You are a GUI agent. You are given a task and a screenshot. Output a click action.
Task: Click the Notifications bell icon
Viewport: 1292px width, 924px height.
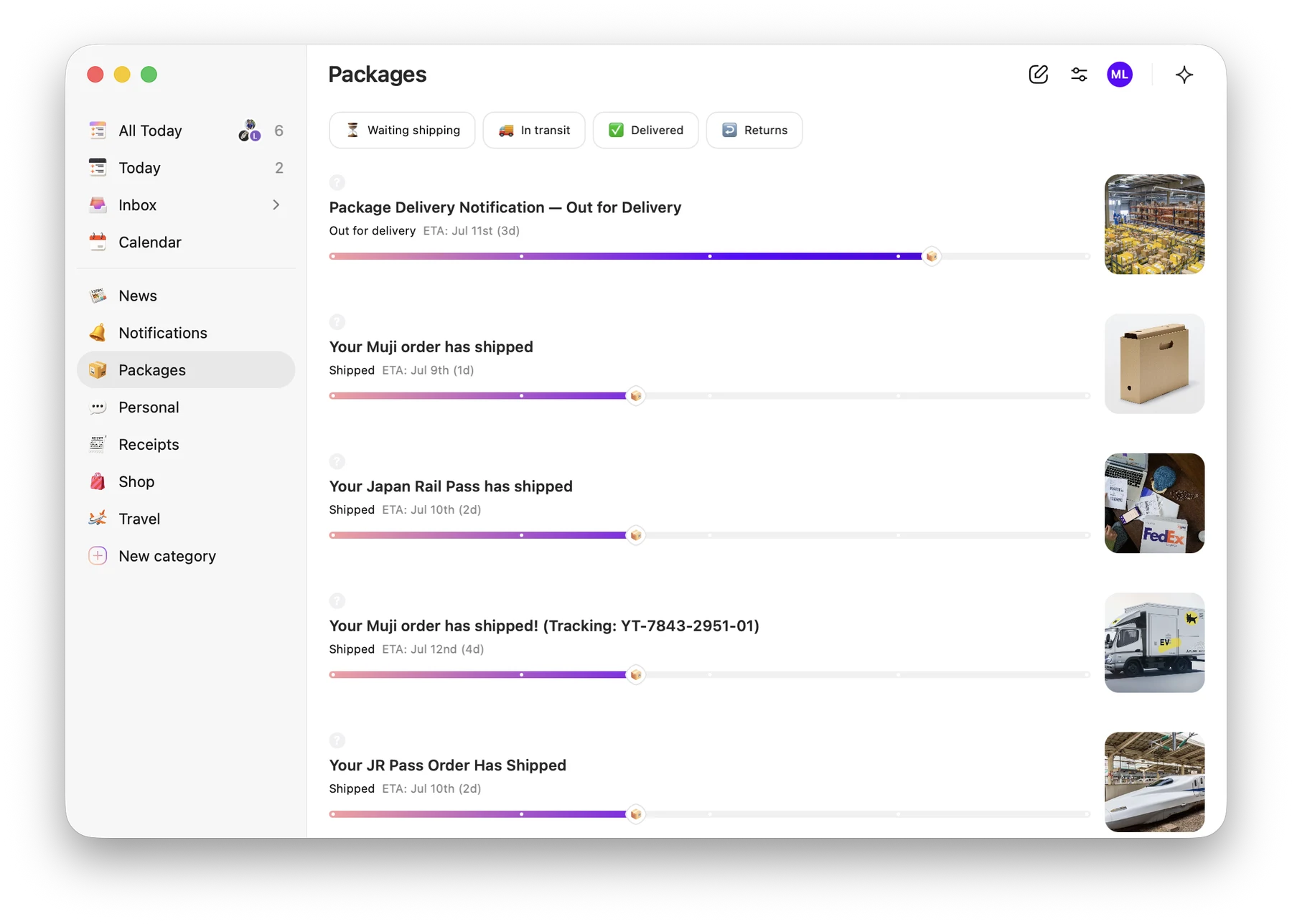click(98, 333)
